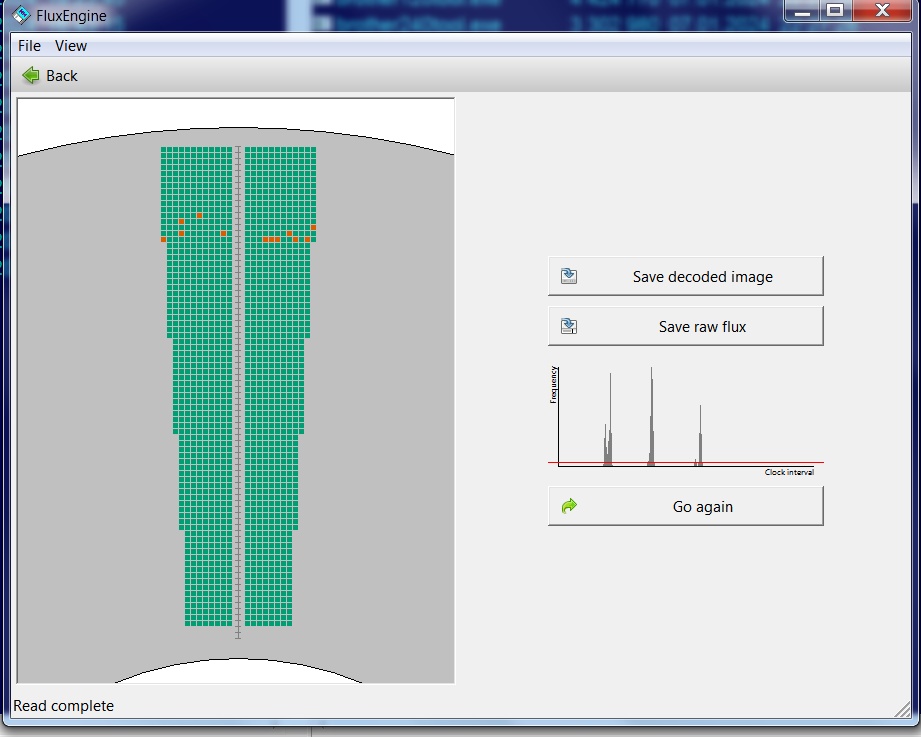Click the Back text in the toolbar
Image resolution: width=921 pixels, height=737 pixels.
click(x=62, y=76)
